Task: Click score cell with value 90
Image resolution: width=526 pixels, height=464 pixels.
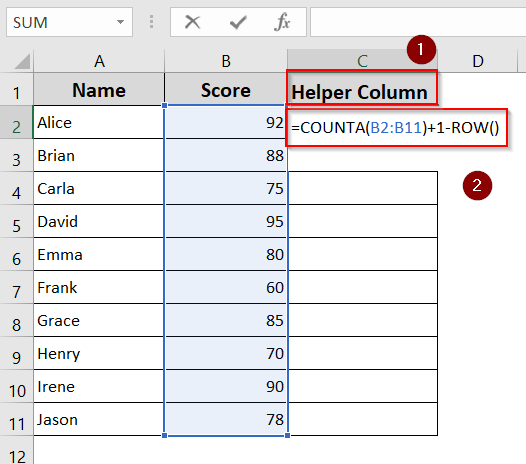Action: point(226,386)
